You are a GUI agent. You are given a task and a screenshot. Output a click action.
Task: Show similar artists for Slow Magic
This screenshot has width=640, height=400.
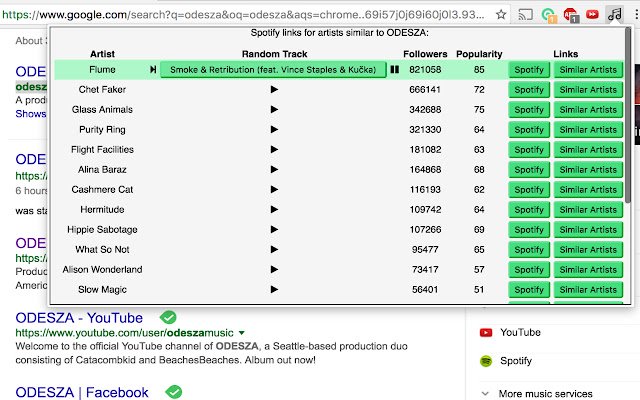[588, 290]
